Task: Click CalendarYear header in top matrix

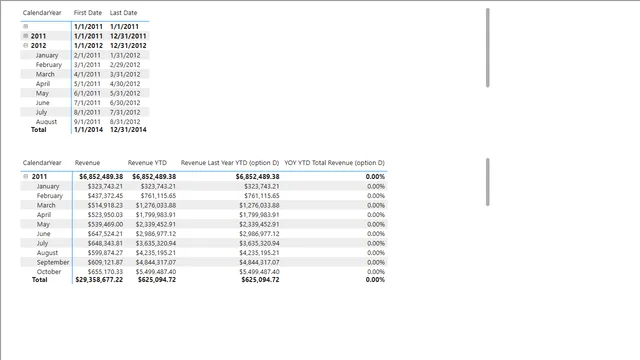Action: coord(42,13)
